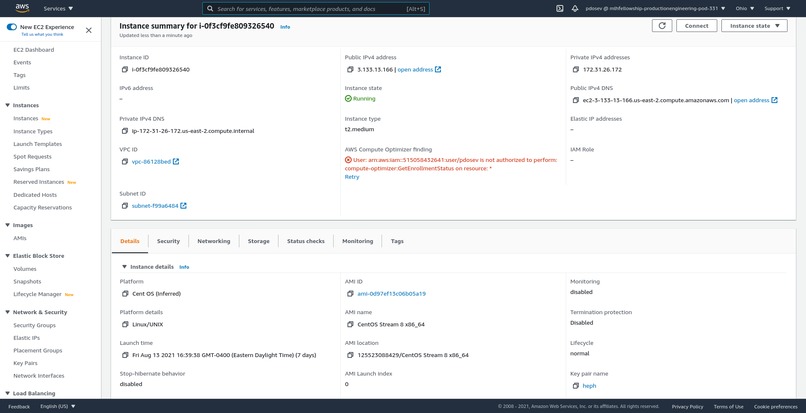Open the Support dropdown menu
806x413 pixels.
[x=777, y=9]
